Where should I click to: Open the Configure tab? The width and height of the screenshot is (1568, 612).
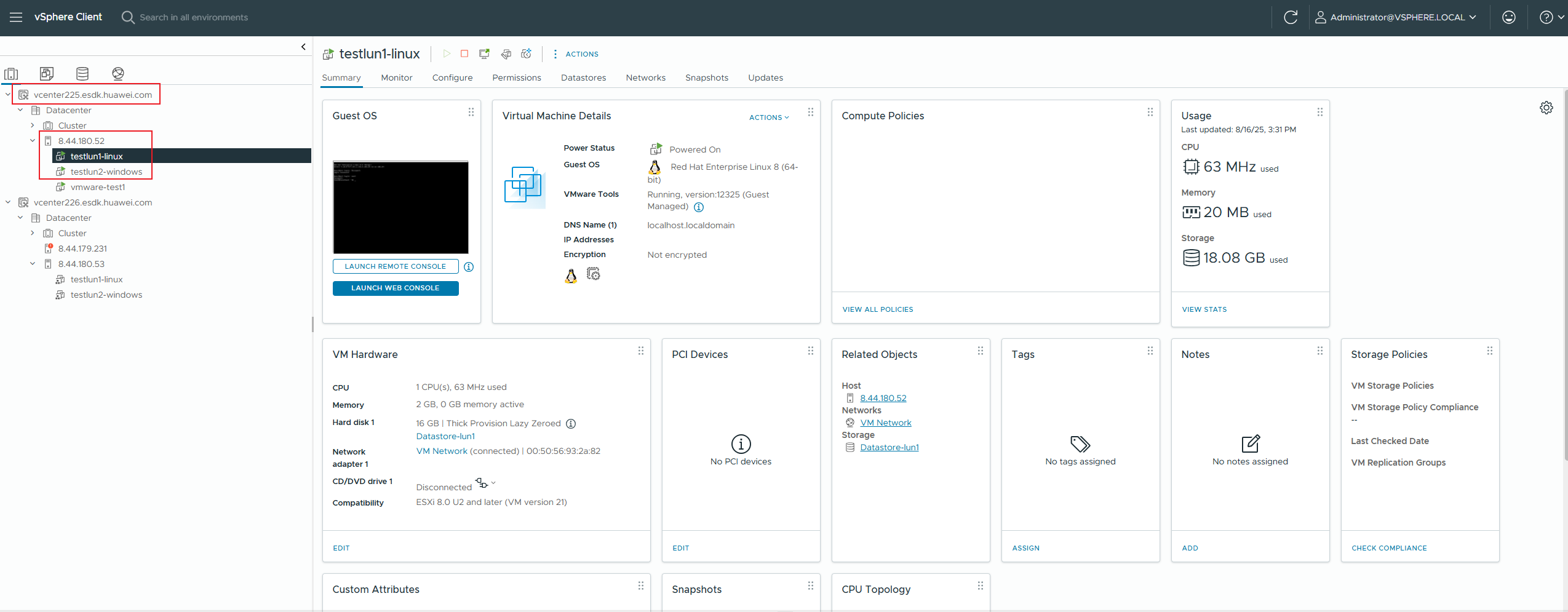[x=452, y=78]
